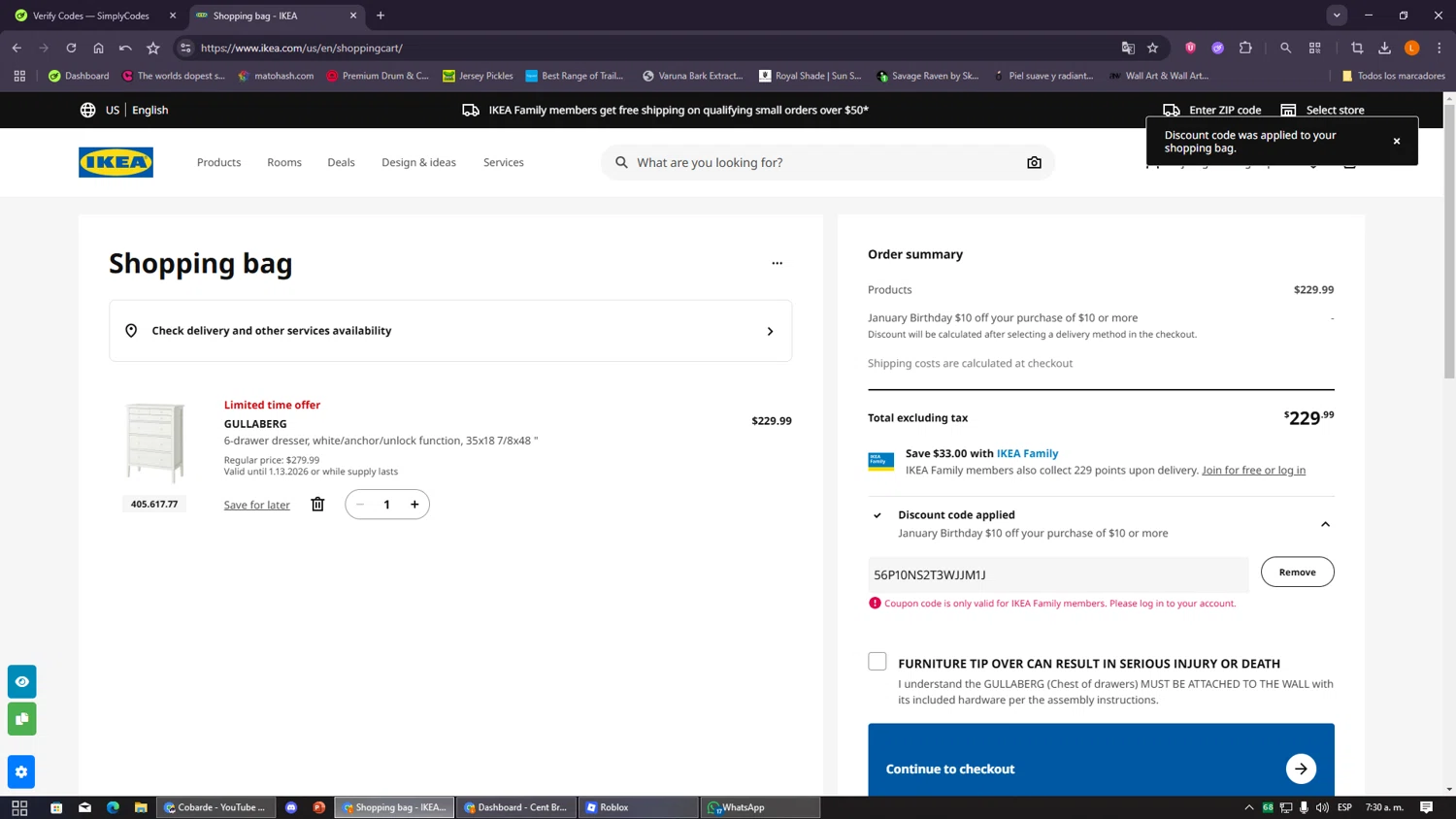Open the Deals menu
This screenshot has width=1456, height=819.
pos(341,162)
